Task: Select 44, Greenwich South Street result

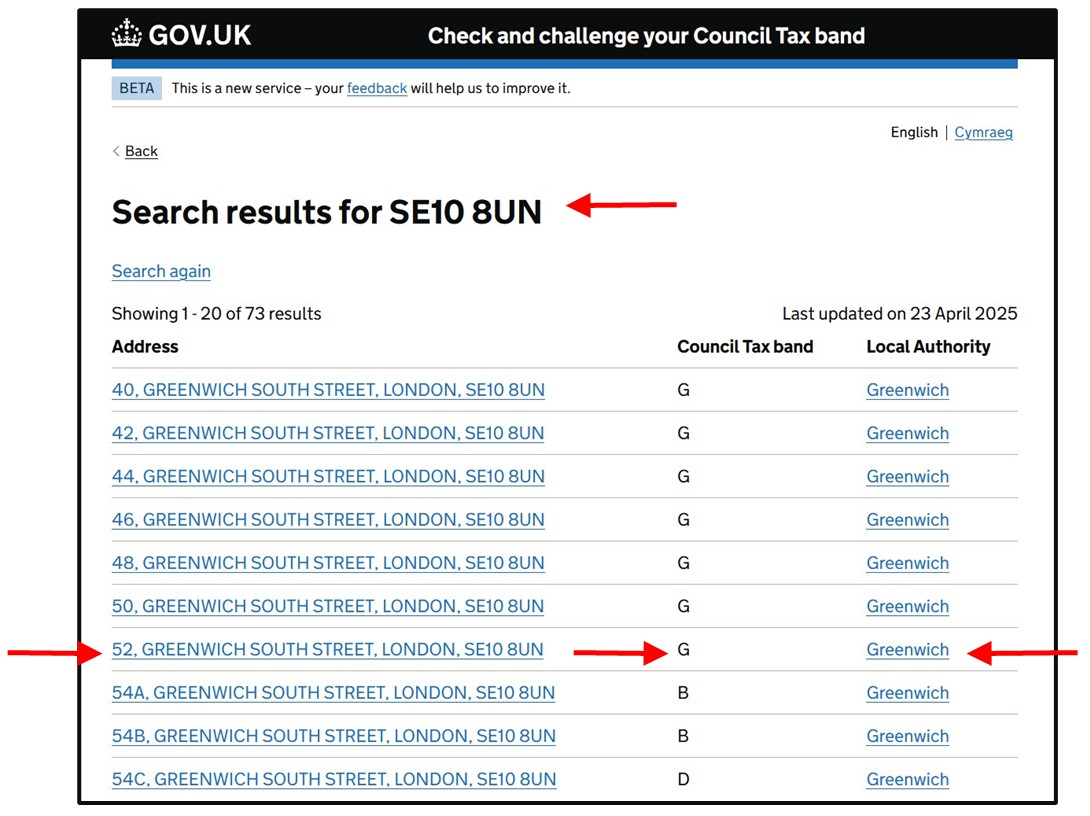Action: tap(328, 476)
